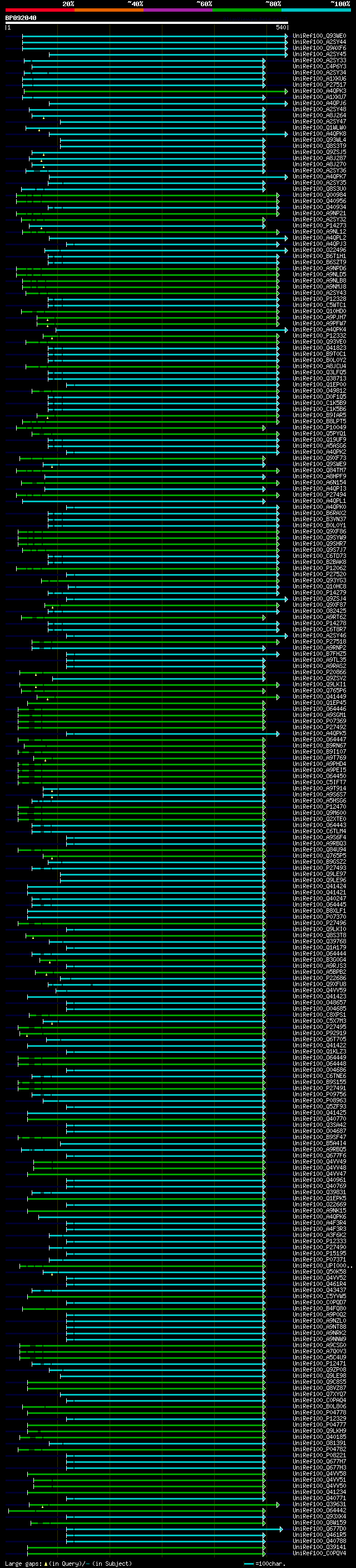Select the UniRef100_O22496 label
This screenshot has width=356, height=1568.
pyautogui.click(x=319, y=250)
